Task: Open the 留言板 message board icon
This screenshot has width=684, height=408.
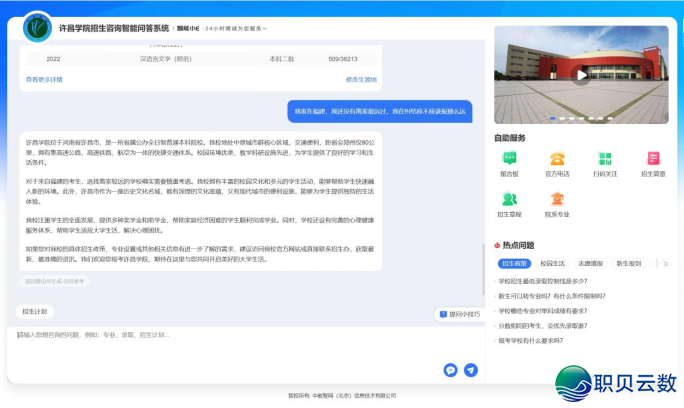Action: tap(509, 159)
